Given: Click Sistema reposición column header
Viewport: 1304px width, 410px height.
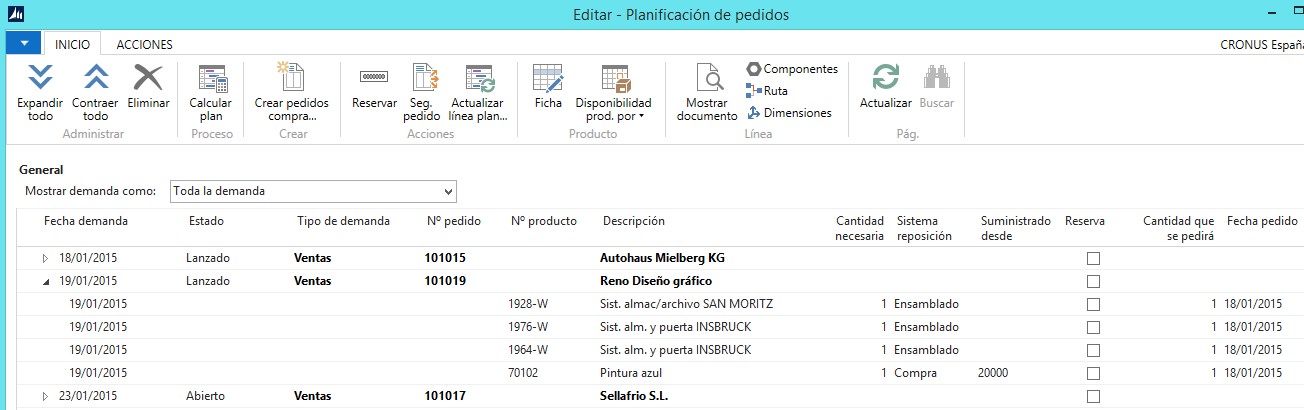Looking at the screenshot, I should 922,228.
